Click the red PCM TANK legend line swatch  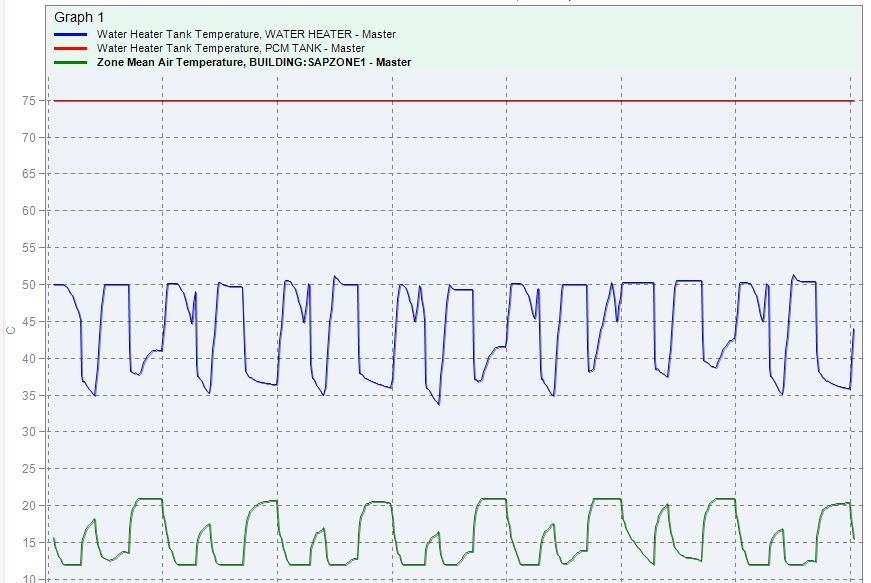coord(71,48)
